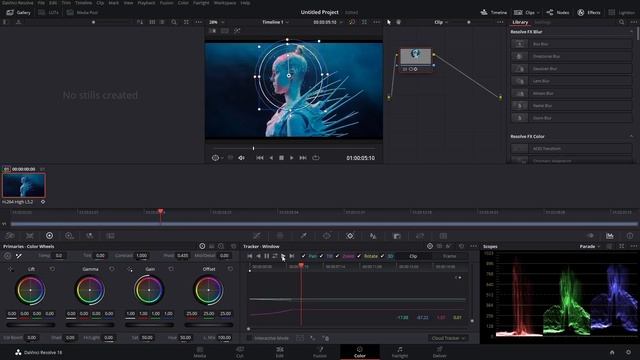Open the Key palette icon
Image resolution: width=640 pixels, height=360 pixels.
420,236
